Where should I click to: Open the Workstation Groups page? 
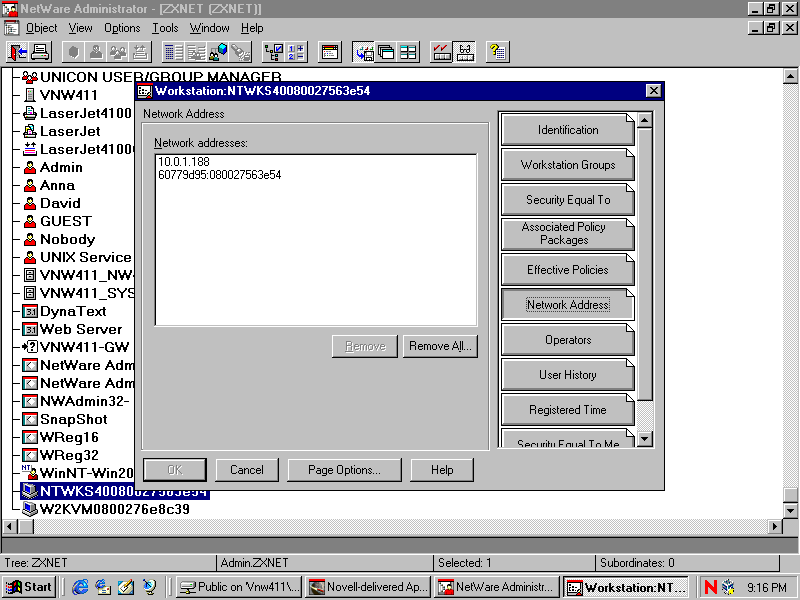pos(568,165)
